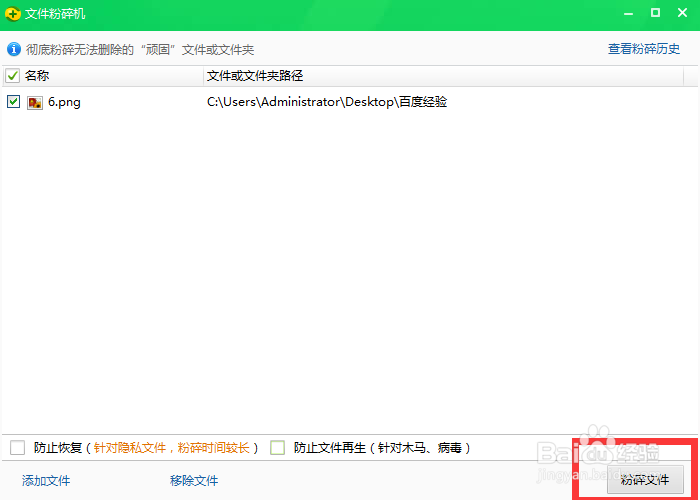Click the 文件粉碎机 window title text

pyautogui.click(x=55, y=14)
